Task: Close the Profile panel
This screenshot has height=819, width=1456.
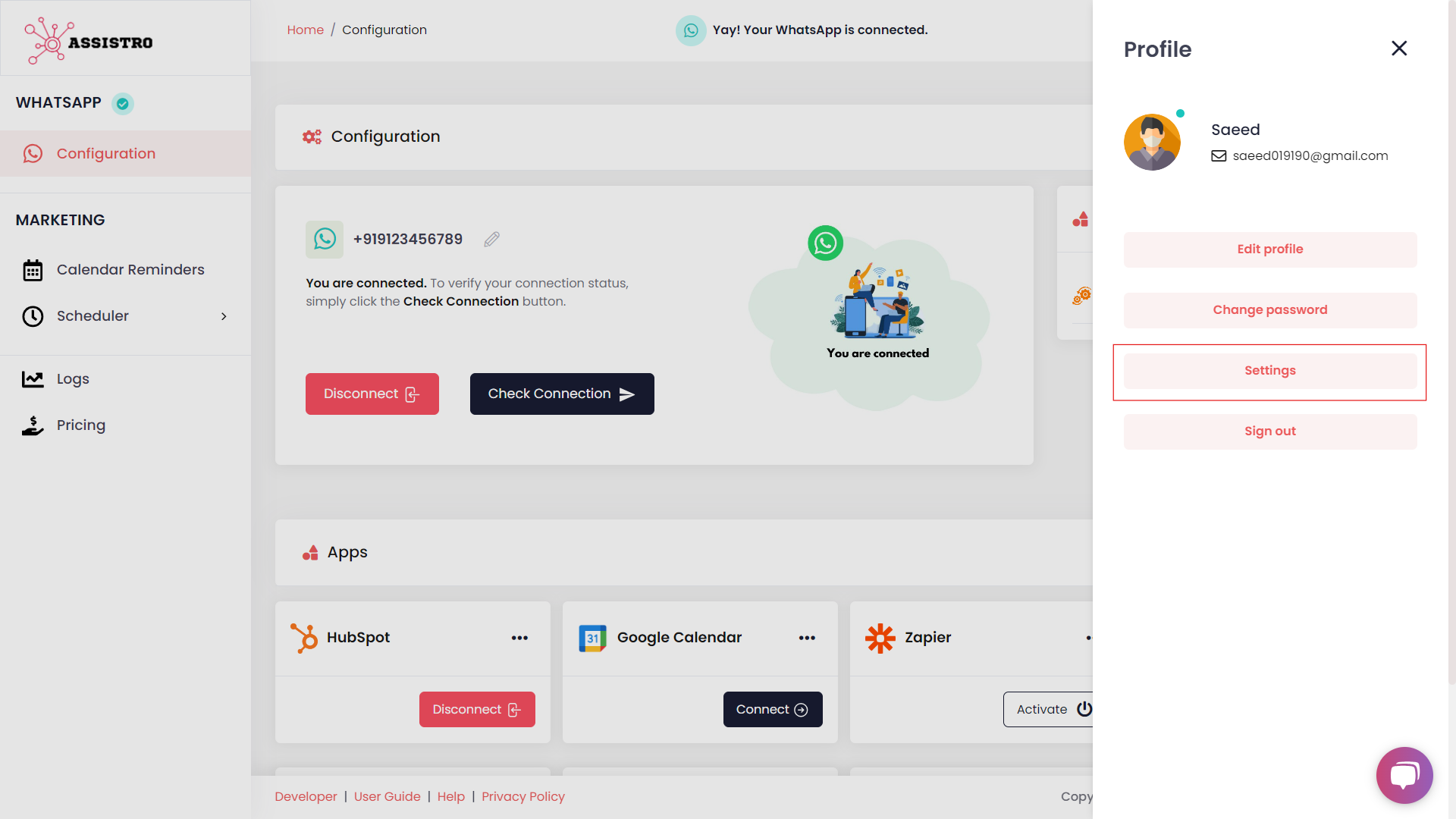Action: click(1399, 49)
